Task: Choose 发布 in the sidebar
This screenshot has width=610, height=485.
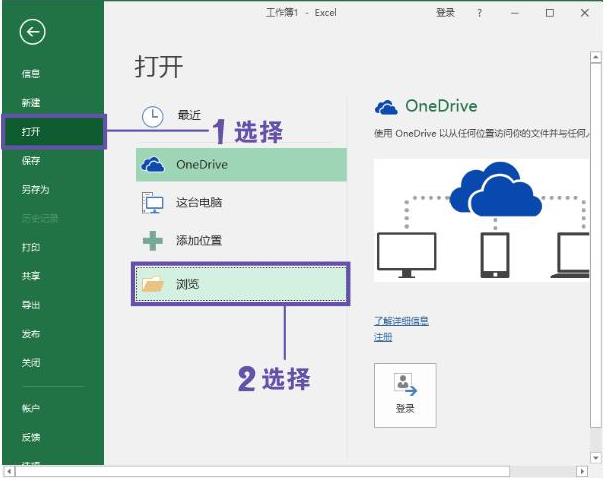Action: 31,334
